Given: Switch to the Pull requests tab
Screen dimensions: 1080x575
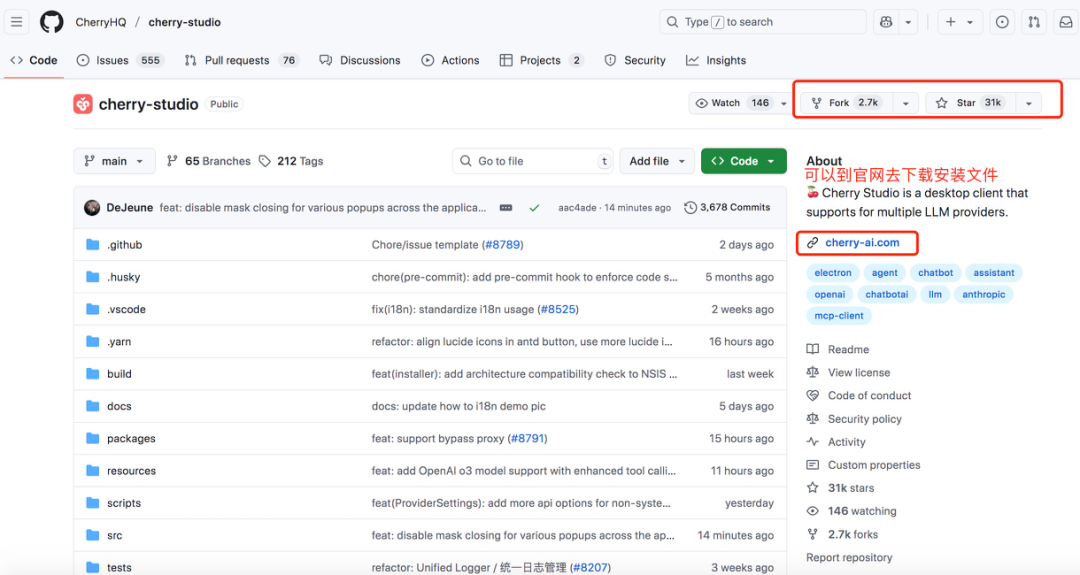Looking at the screenshot, I should point(241,61).
